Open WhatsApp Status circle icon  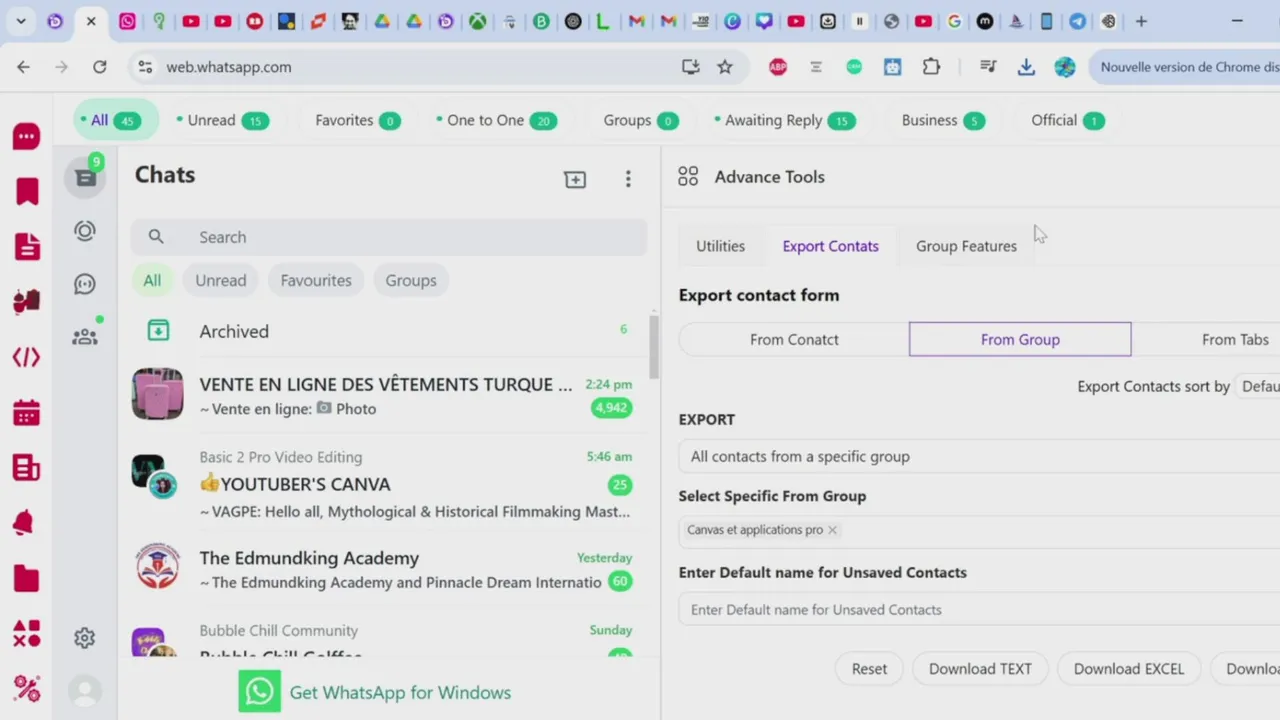pyautogui.click(x=85, y=231)
